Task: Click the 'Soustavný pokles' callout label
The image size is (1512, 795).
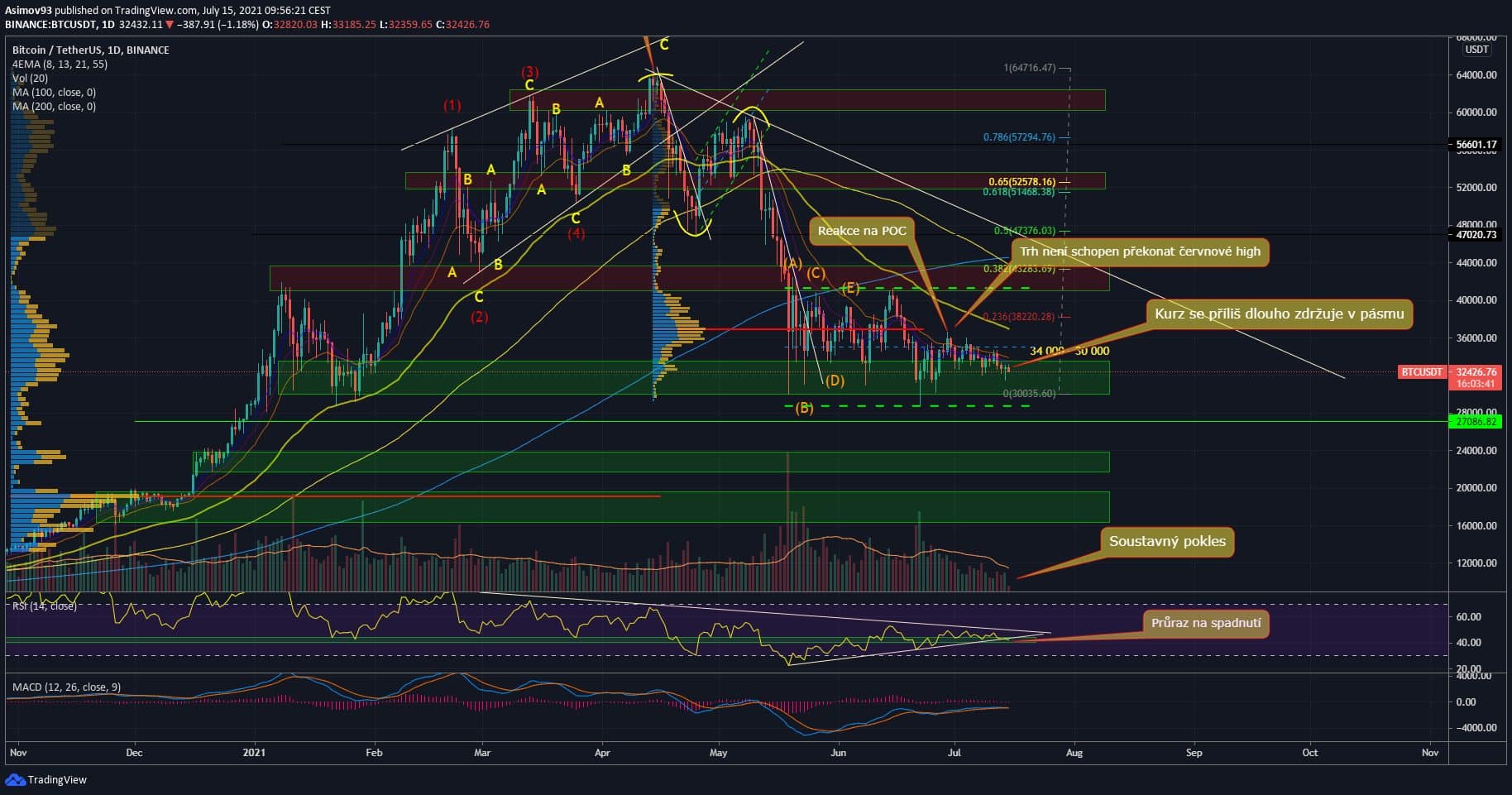Action: pos(1167,542)
